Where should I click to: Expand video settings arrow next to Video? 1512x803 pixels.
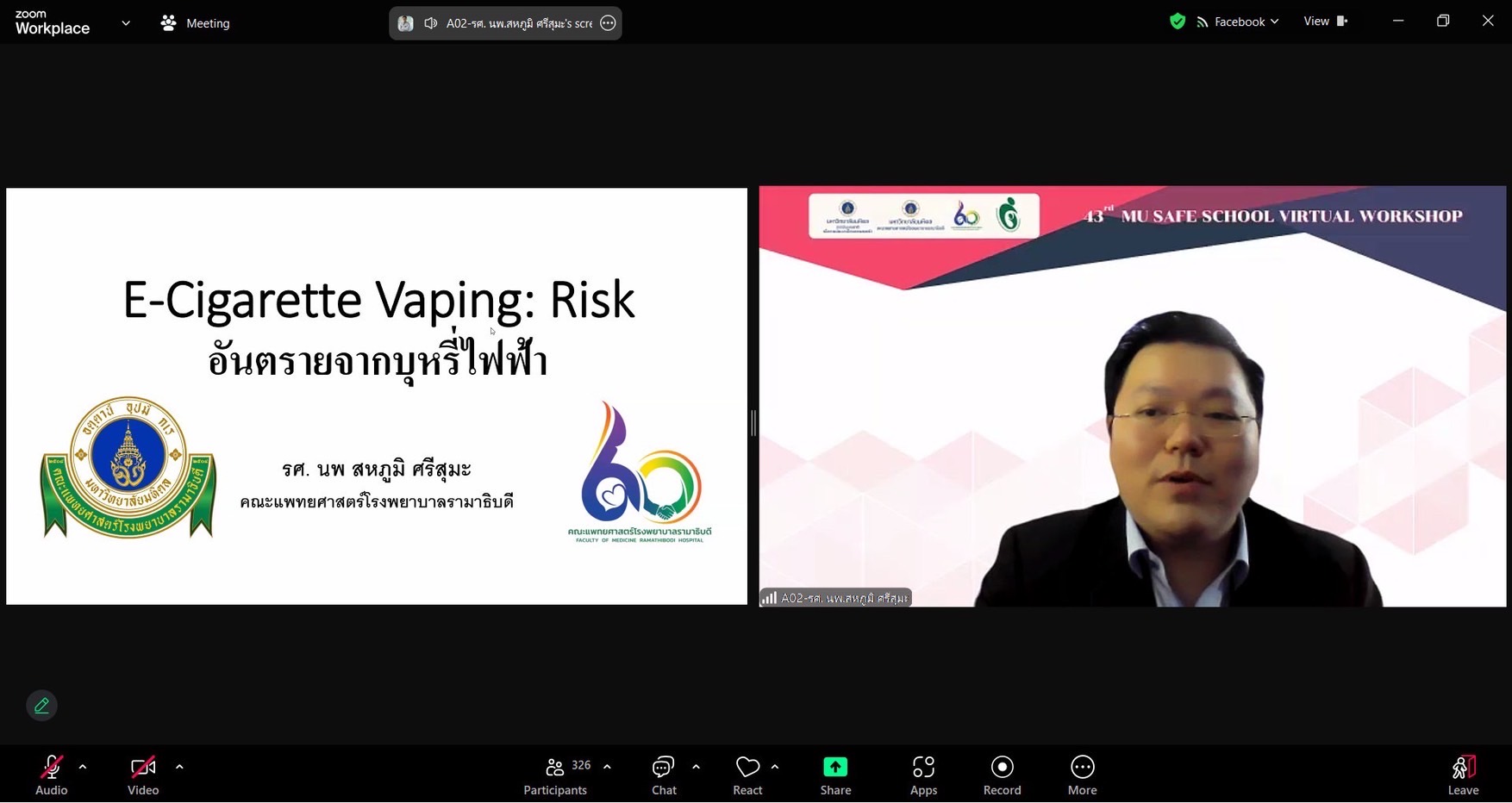point(179,766)
